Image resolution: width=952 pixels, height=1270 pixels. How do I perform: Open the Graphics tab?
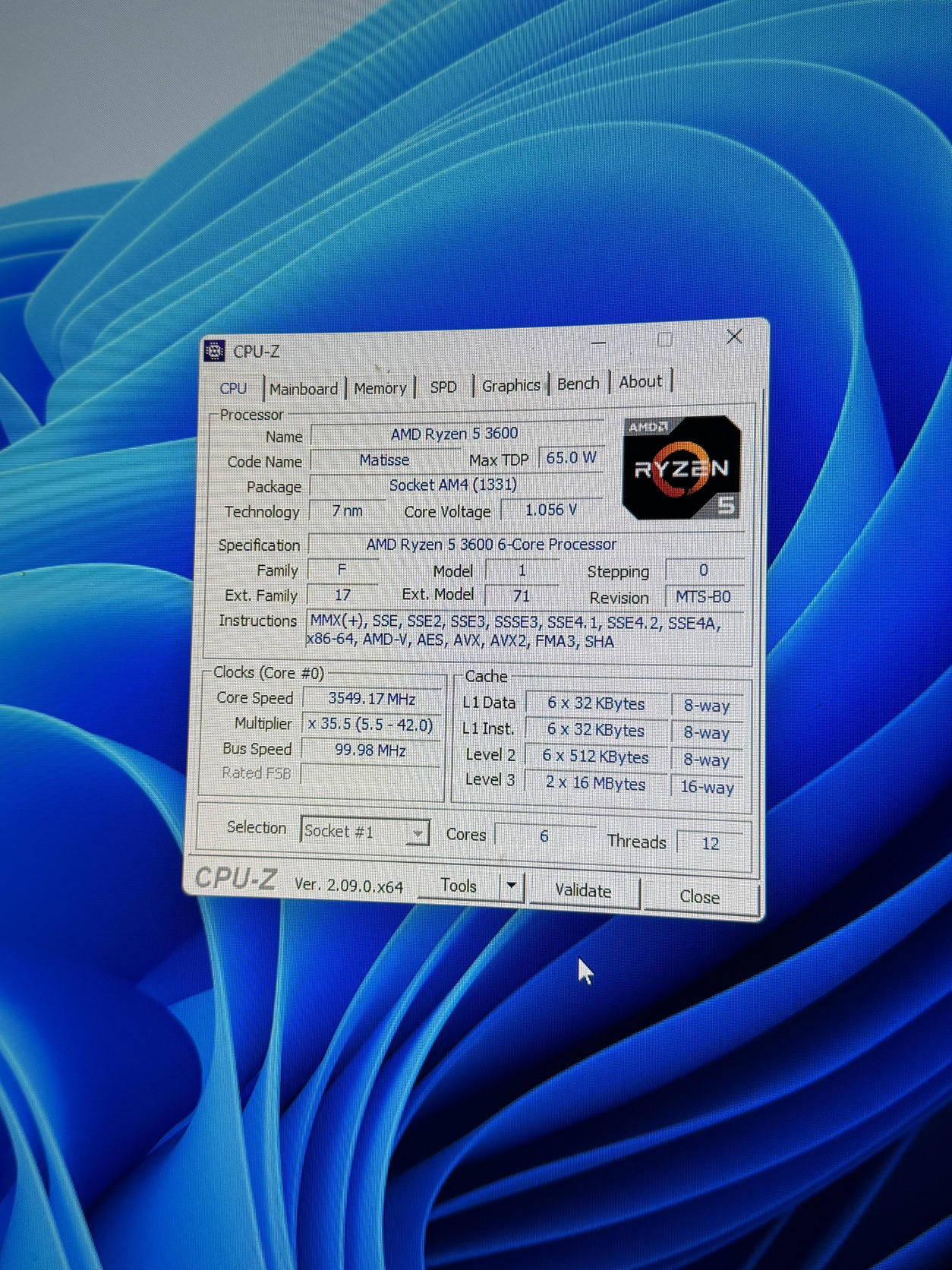511,385
